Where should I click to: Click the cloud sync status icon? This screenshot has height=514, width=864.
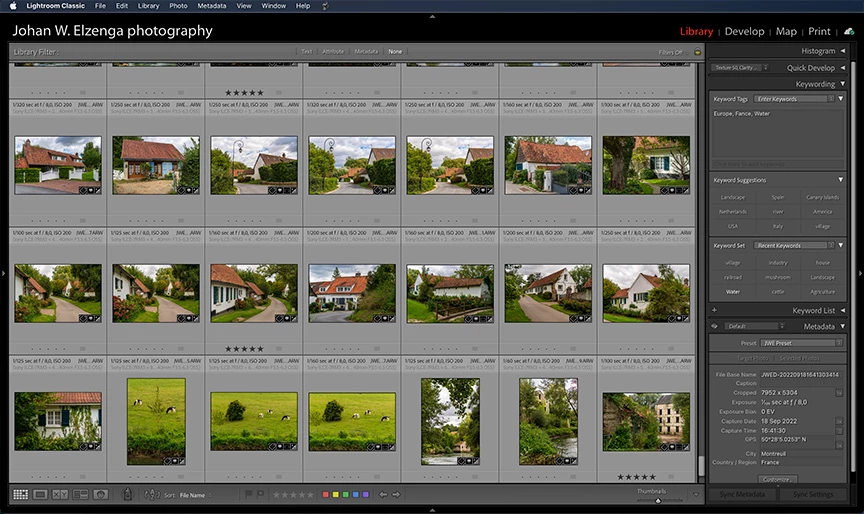tap(849, 31)
